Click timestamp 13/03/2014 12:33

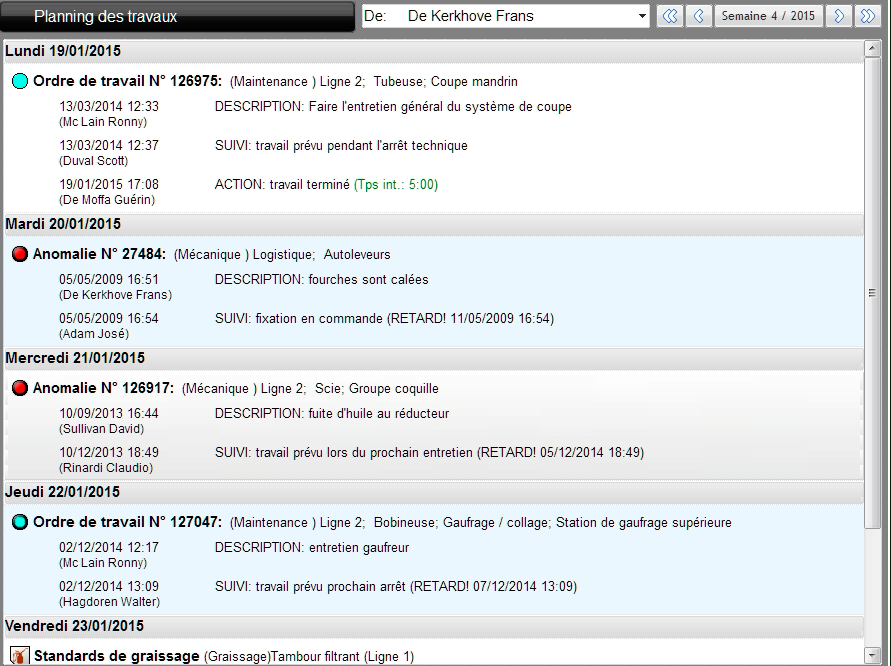tap(109, 107)
